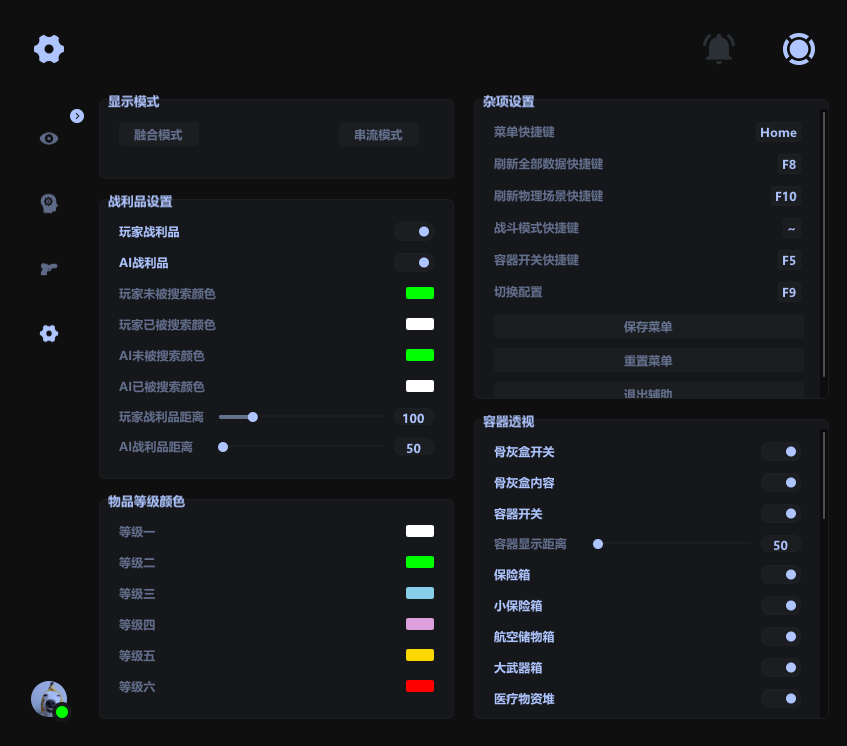This screenshot has height=746, width=847.
Task: Click the notification bell icon
Action: pyautogui.click(x=718, y=48)
